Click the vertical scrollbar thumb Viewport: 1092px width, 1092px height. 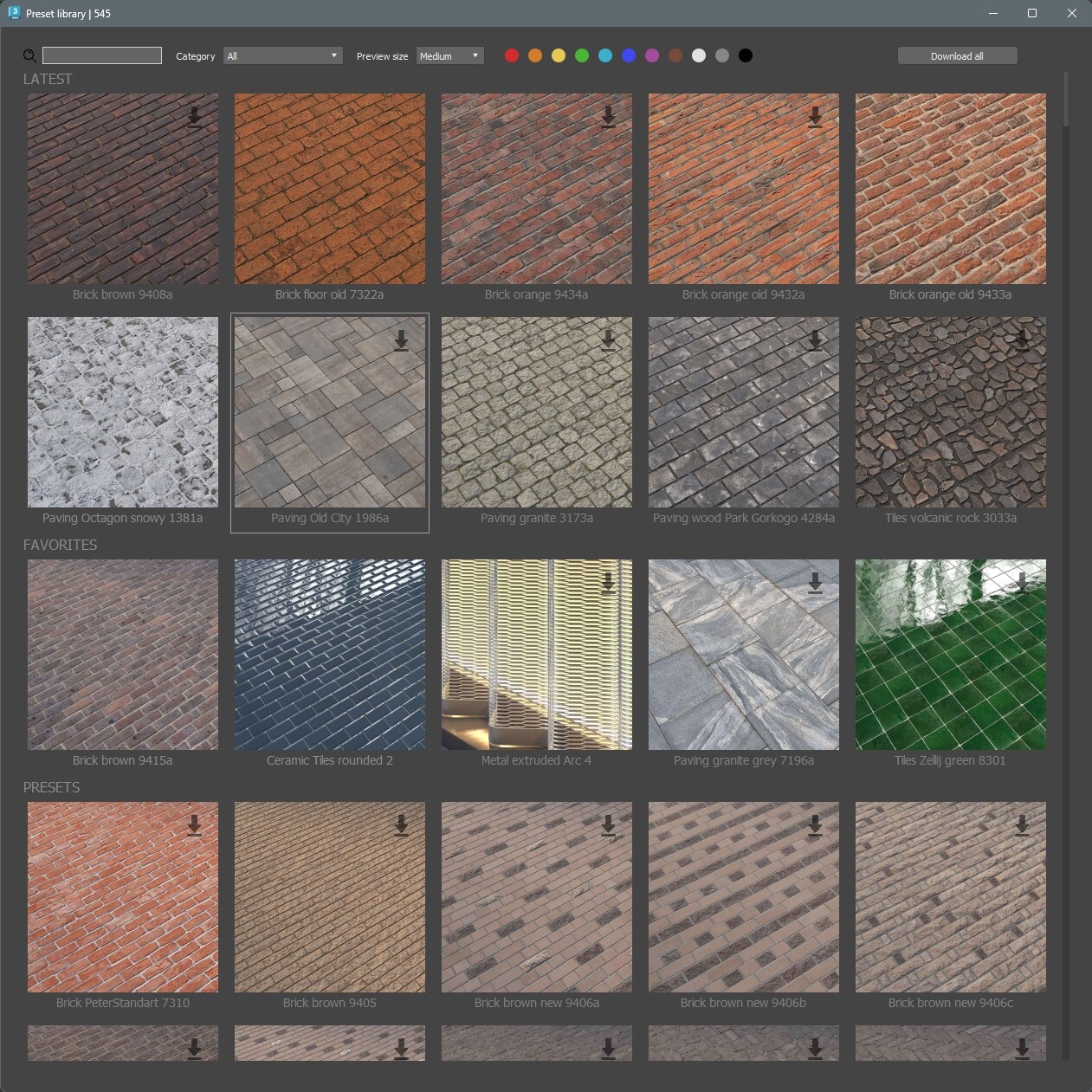tap(1066, 100)
